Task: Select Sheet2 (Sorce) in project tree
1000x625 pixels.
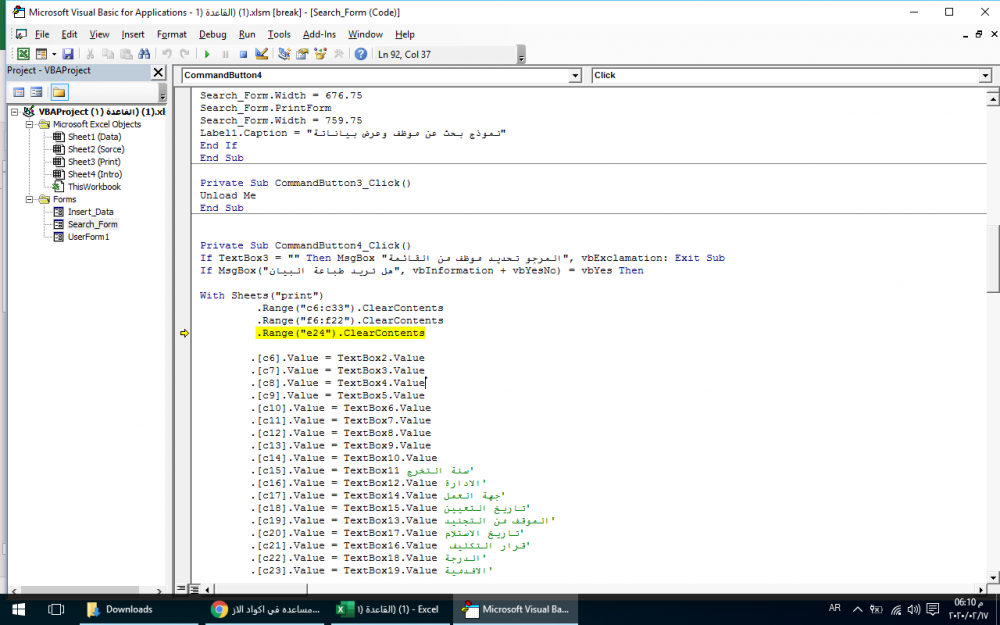Action: coord(96,149)
